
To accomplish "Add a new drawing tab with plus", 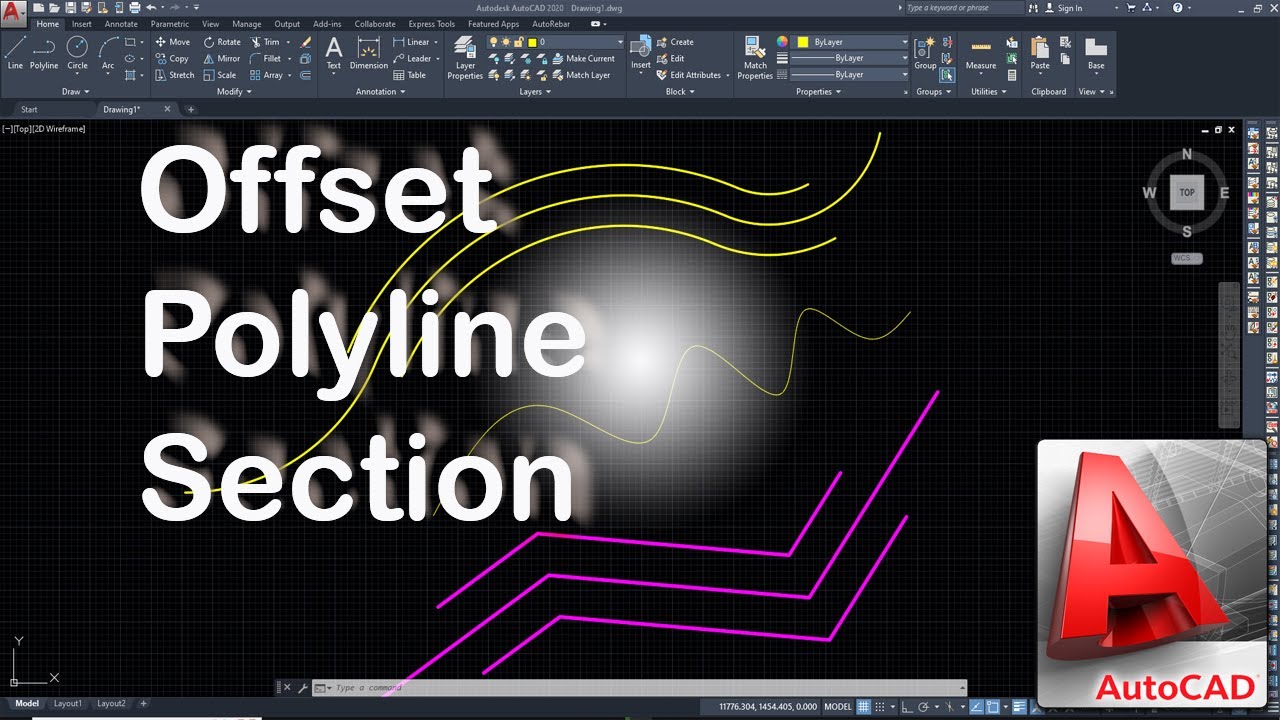I will [x=191, y=109].
